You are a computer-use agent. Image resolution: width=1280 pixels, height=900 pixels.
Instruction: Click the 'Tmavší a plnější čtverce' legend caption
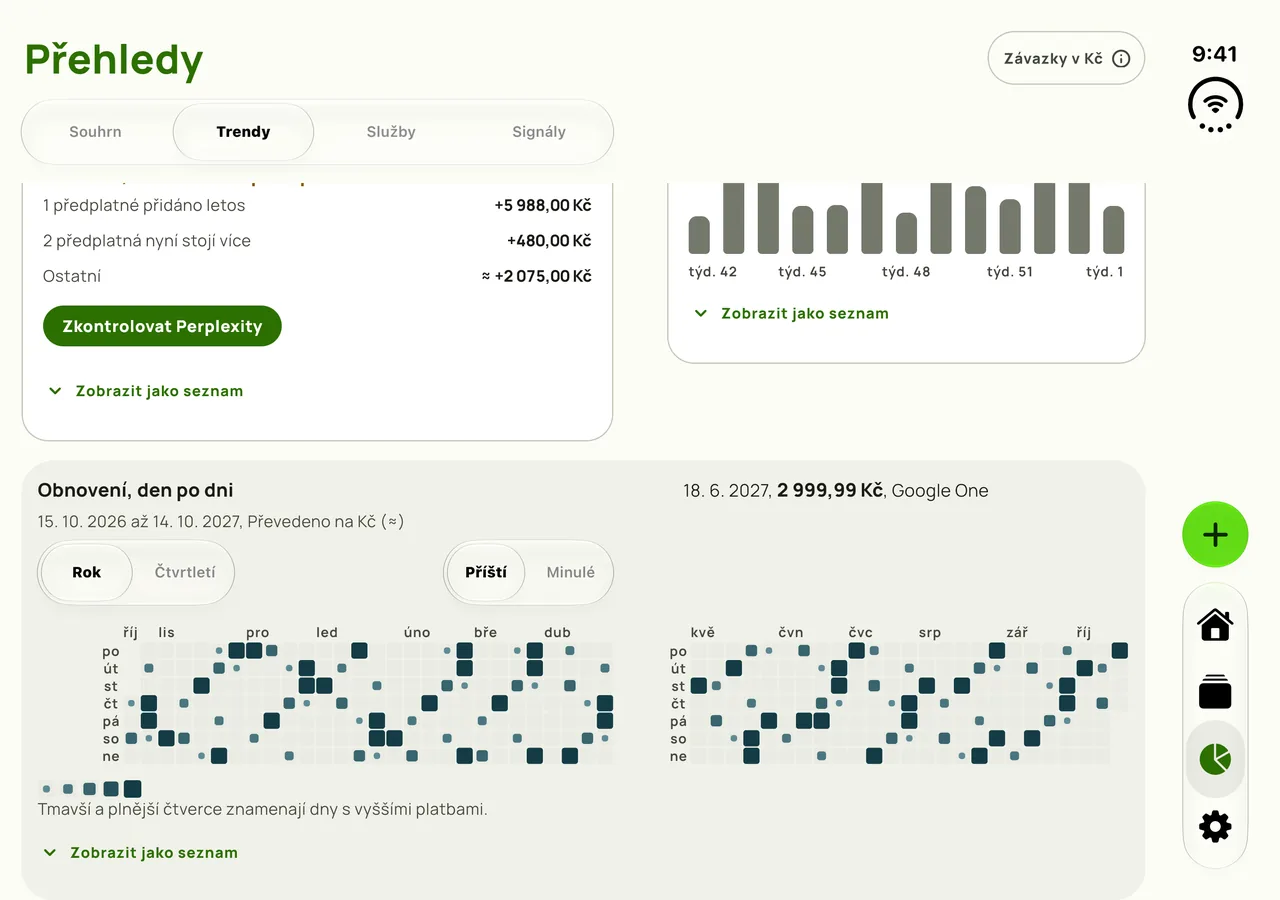coord(263,809)
